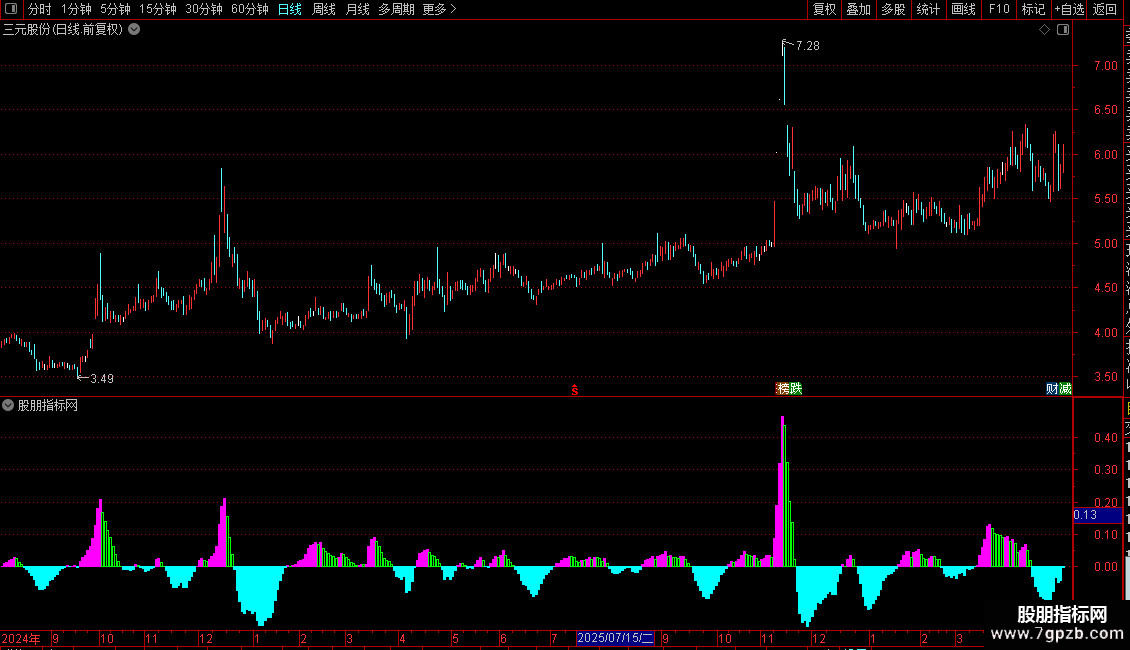Screen dimensions: 1130x650
Task: Open the 画线 drawing tools
Action: click(964, 9)
